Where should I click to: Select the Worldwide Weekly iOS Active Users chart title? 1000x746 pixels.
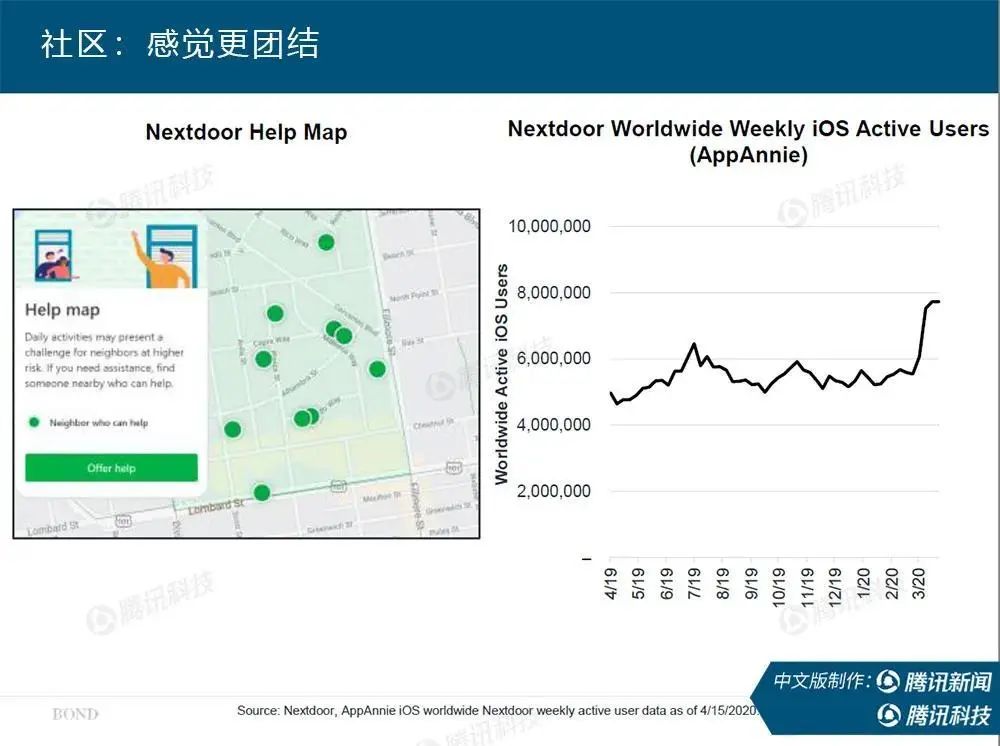pyautogui.click(x=747, y=142)
